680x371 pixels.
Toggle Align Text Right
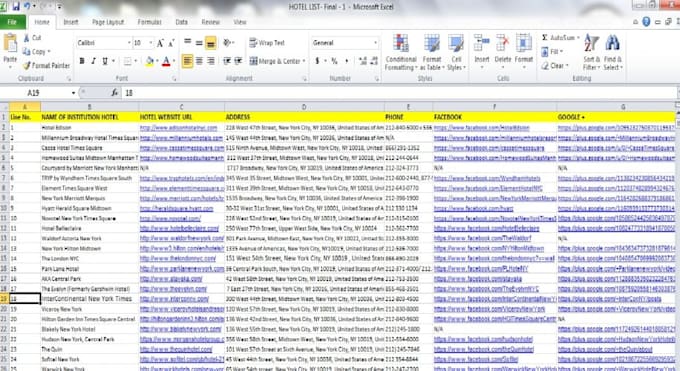210,61
